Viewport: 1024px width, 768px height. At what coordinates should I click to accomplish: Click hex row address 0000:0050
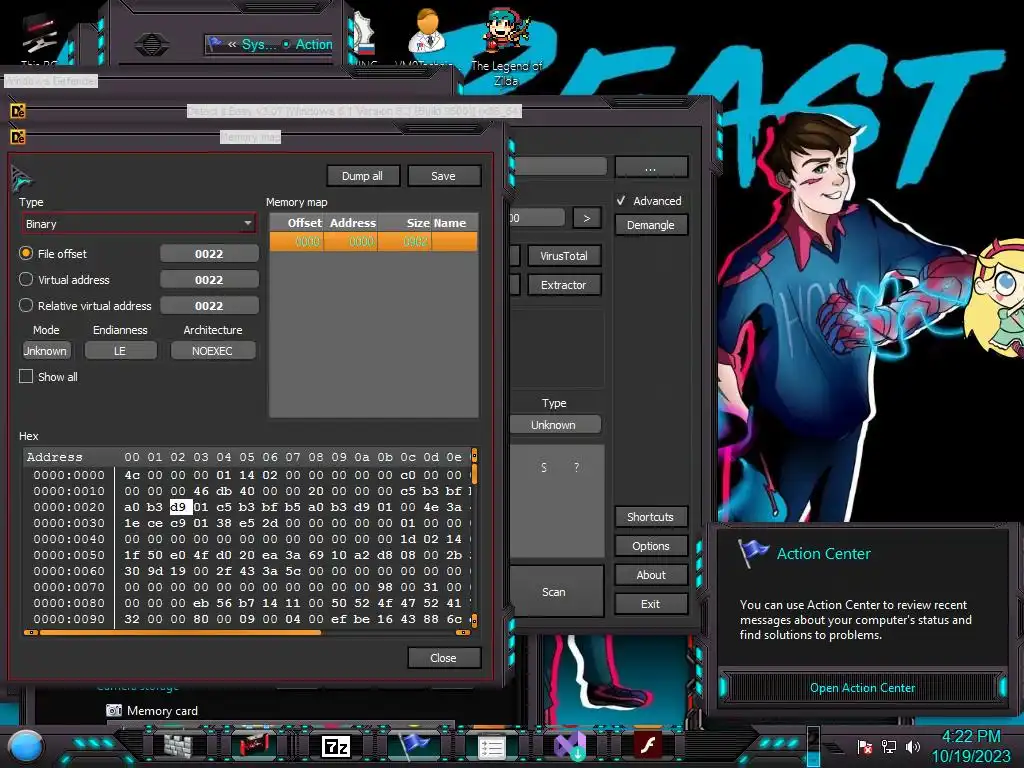(69, 555)
